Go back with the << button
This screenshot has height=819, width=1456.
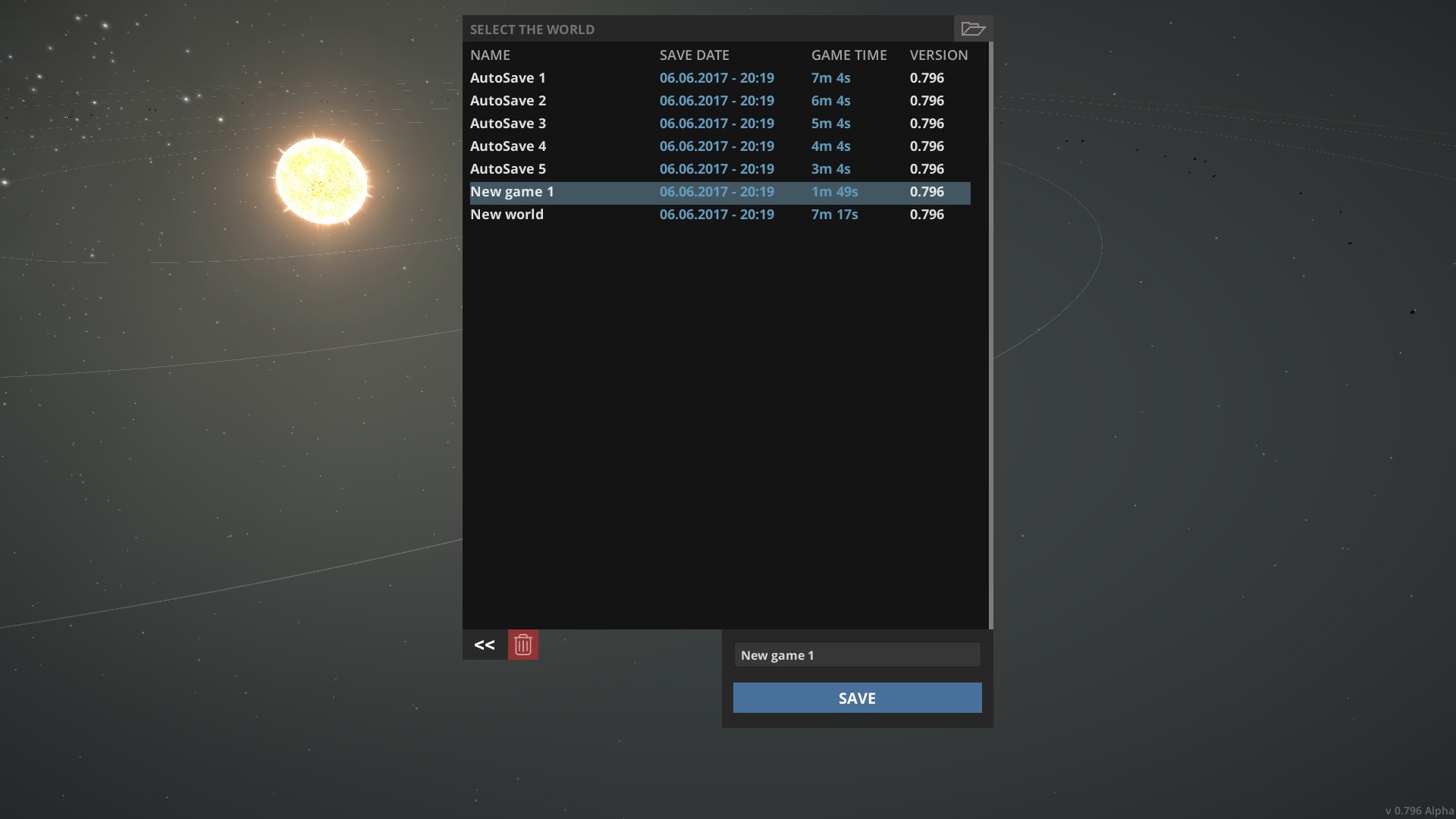(485, 645)
